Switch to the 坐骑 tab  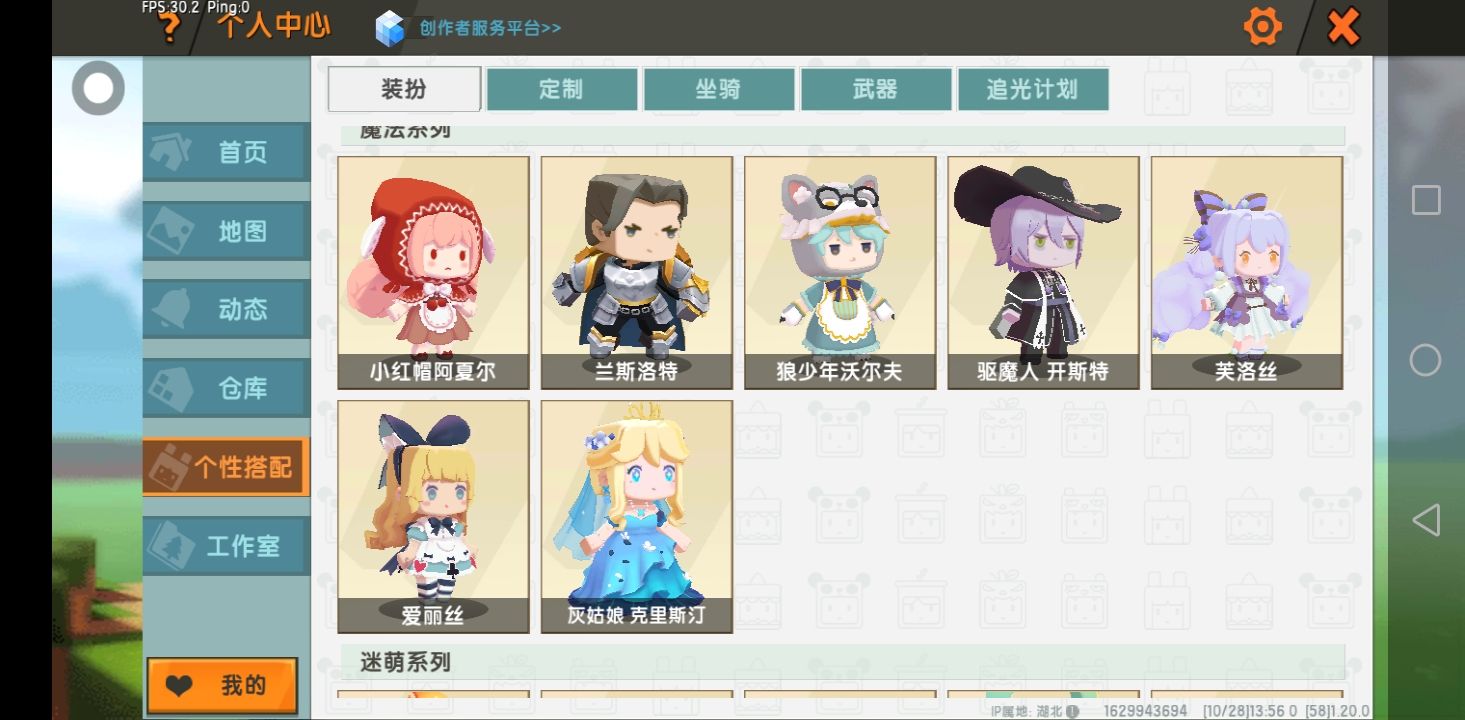pos(719,89)
